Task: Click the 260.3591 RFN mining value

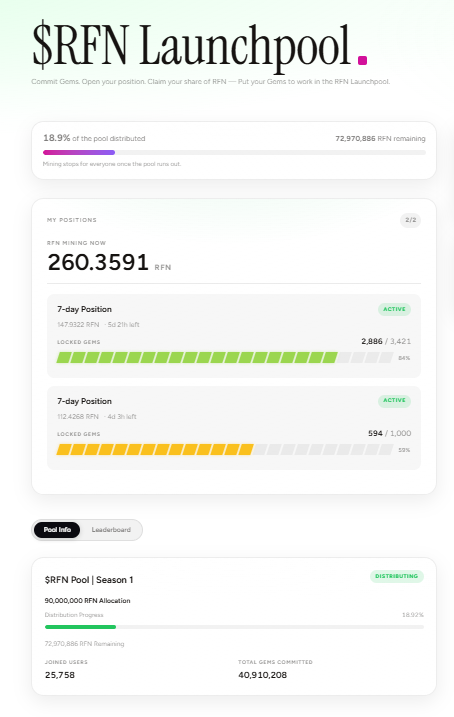Action: [109, 263]
